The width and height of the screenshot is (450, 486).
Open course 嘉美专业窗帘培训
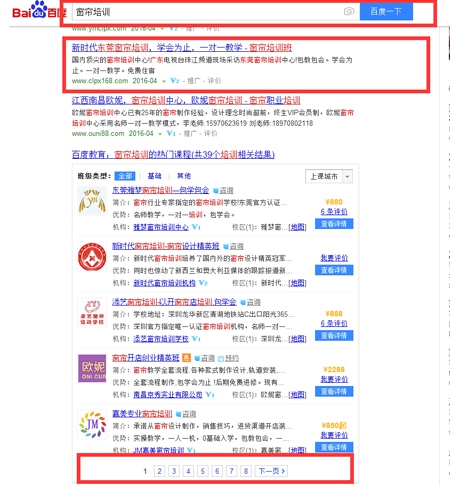click(142, 414)
